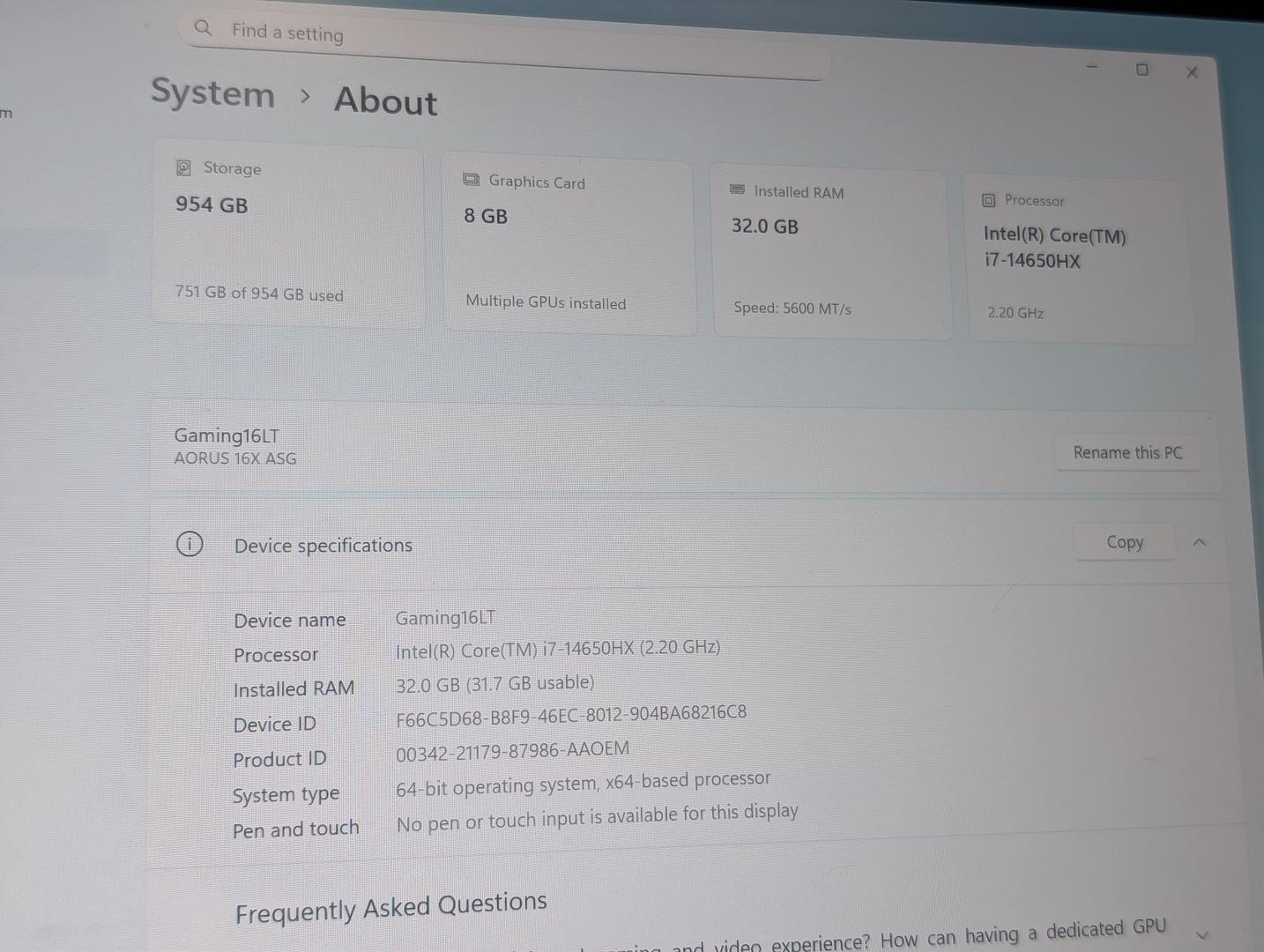Click Rename this PC button
The height and width of the screenshot is (952, 1264).
1127,452
